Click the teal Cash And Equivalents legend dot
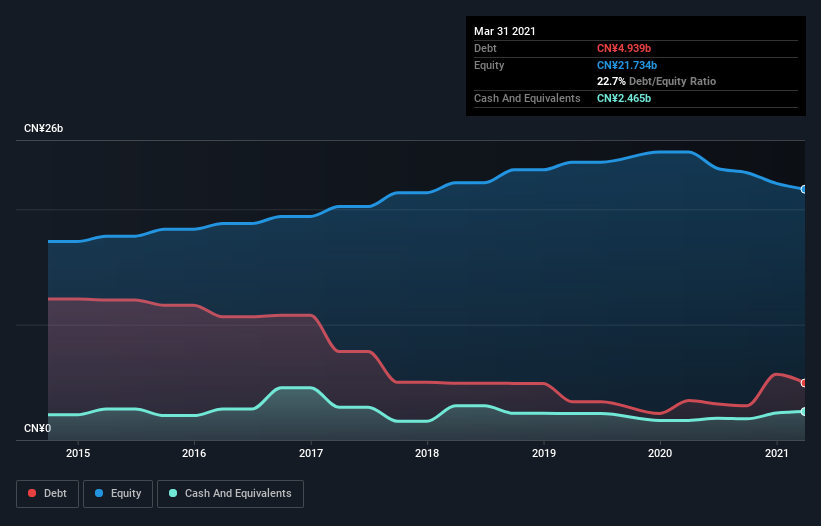The height and width of the screenshot is (526, 821). pos(173,493)
